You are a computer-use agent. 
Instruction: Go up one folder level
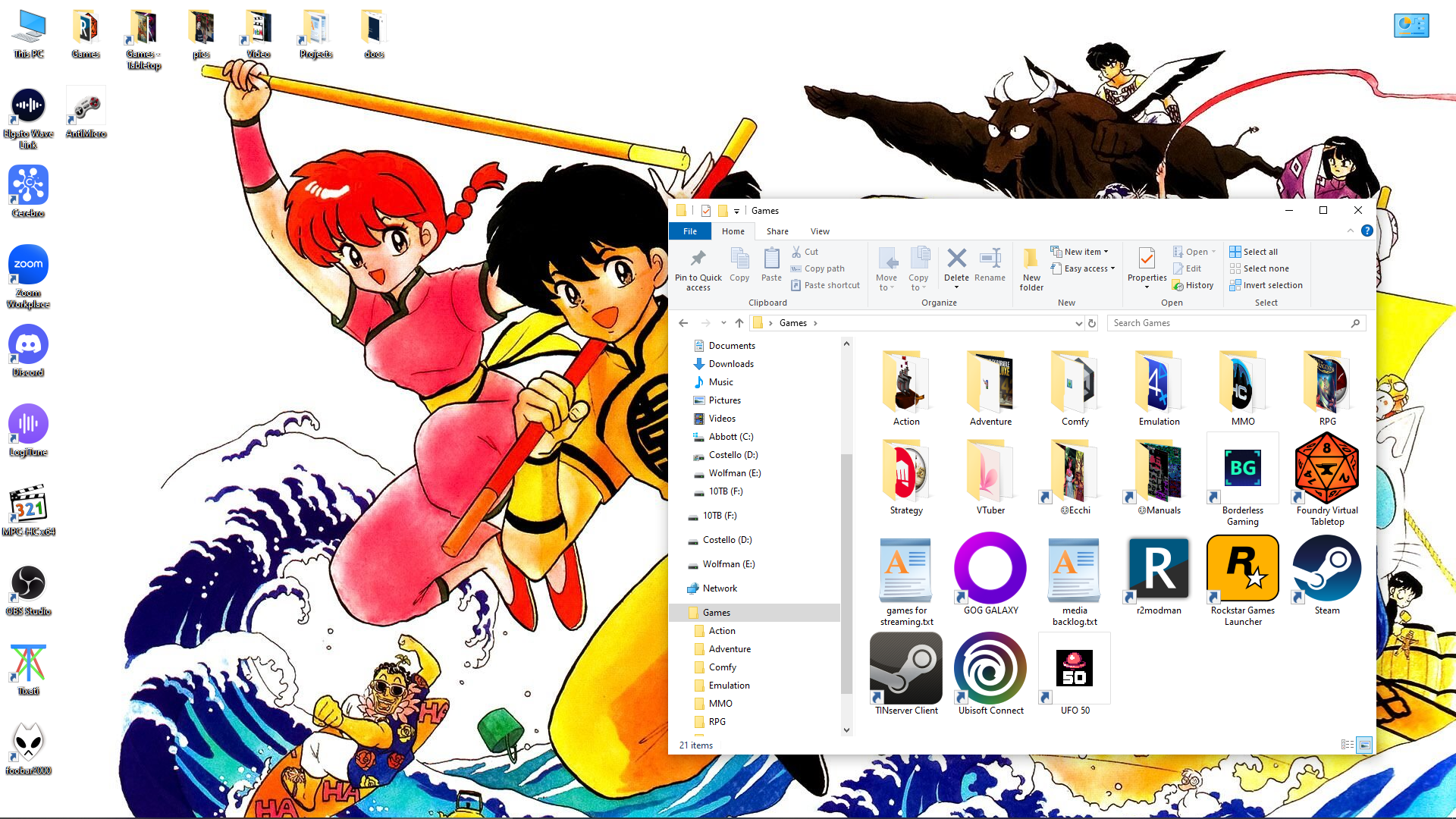point(739,323)
